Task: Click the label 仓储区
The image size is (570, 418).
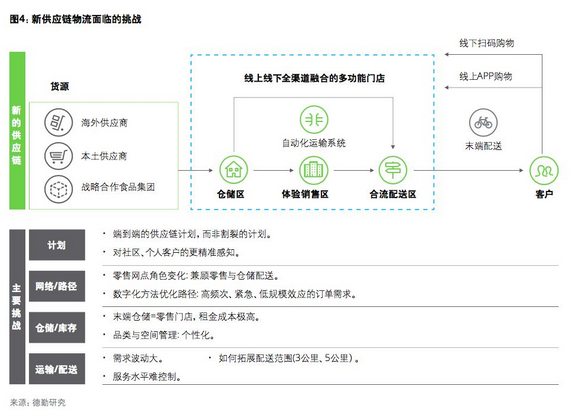Action: pyautogui.click(x=231, y=194)
